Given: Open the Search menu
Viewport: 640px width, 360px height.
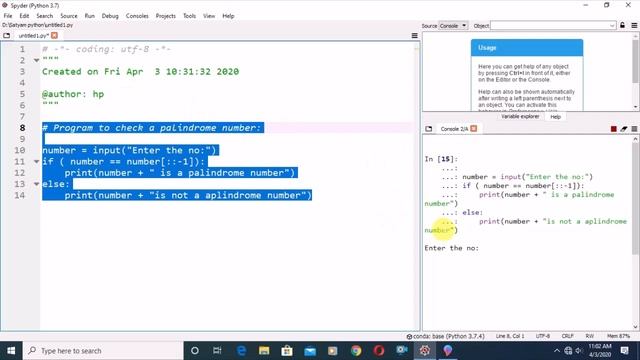Looking at the screenshot, I should click(44, 16).
